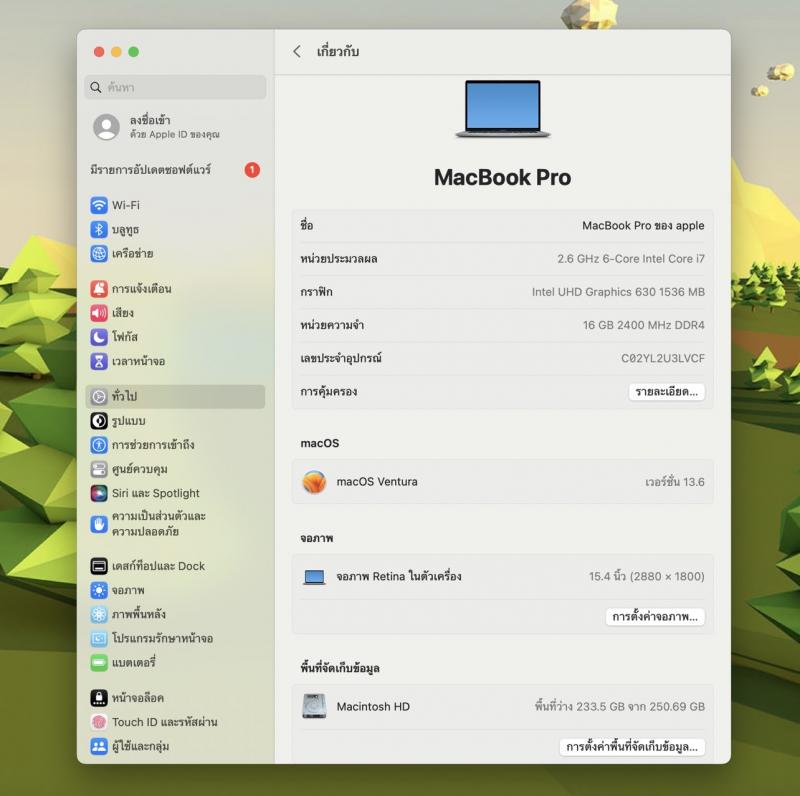Click the การคุ้มครอง row label
This screenshot has width=800, height=796.
click(x=329, y=391)
